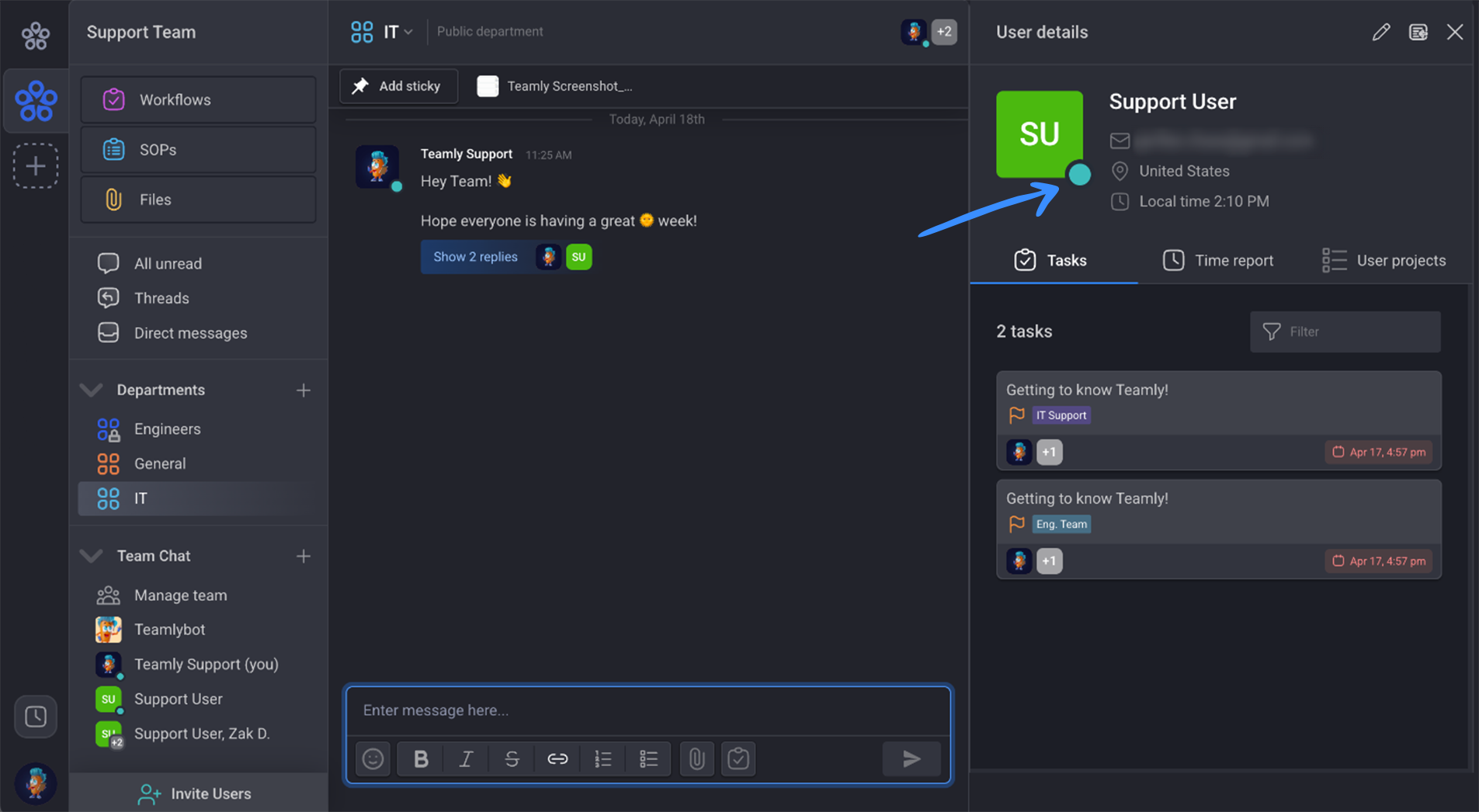Toggle italic formatting
This screenshot has width=1479, height=812.
[466, 758]
